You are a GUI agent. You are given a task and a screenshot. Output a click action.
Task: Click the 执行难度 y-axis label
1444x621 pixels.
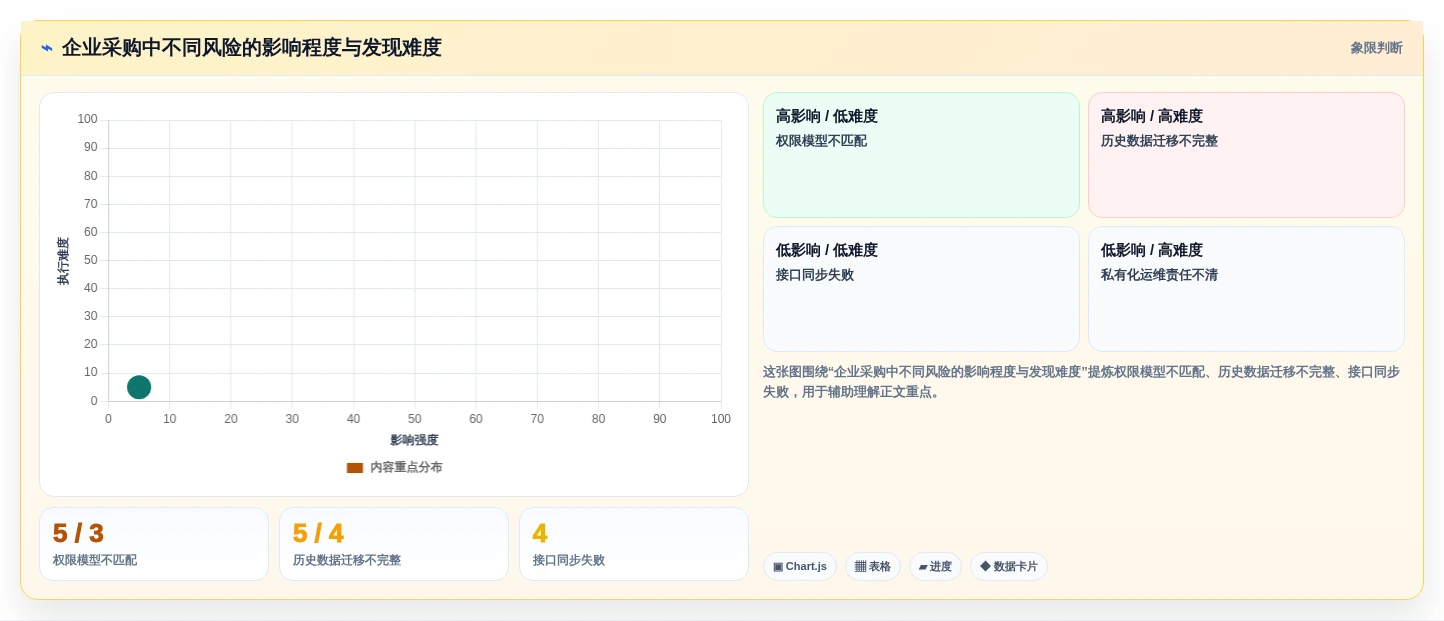[63, 261]
